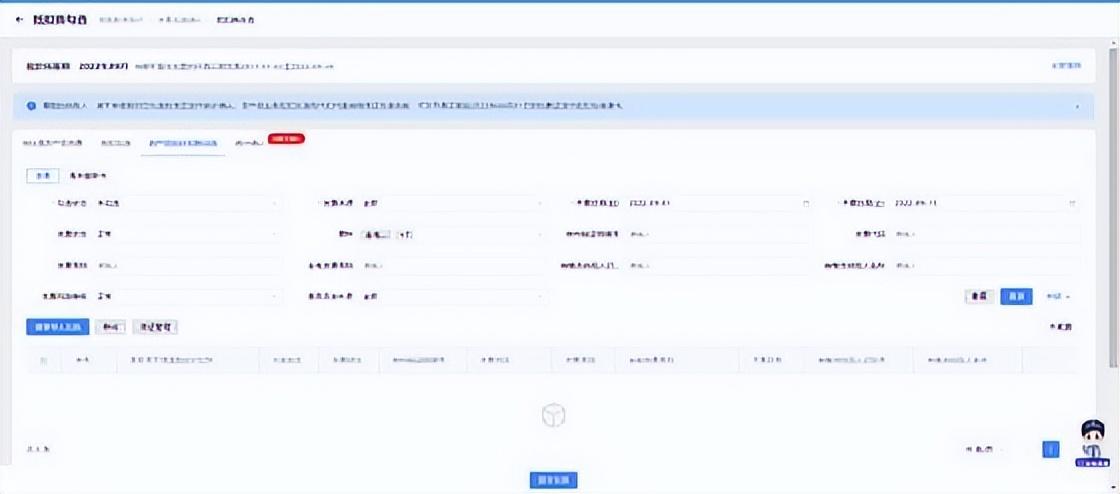Click the blue info icon in the notice banner
The width and height of the screenshot is (1120, 494).
click(x=31, y=106)
